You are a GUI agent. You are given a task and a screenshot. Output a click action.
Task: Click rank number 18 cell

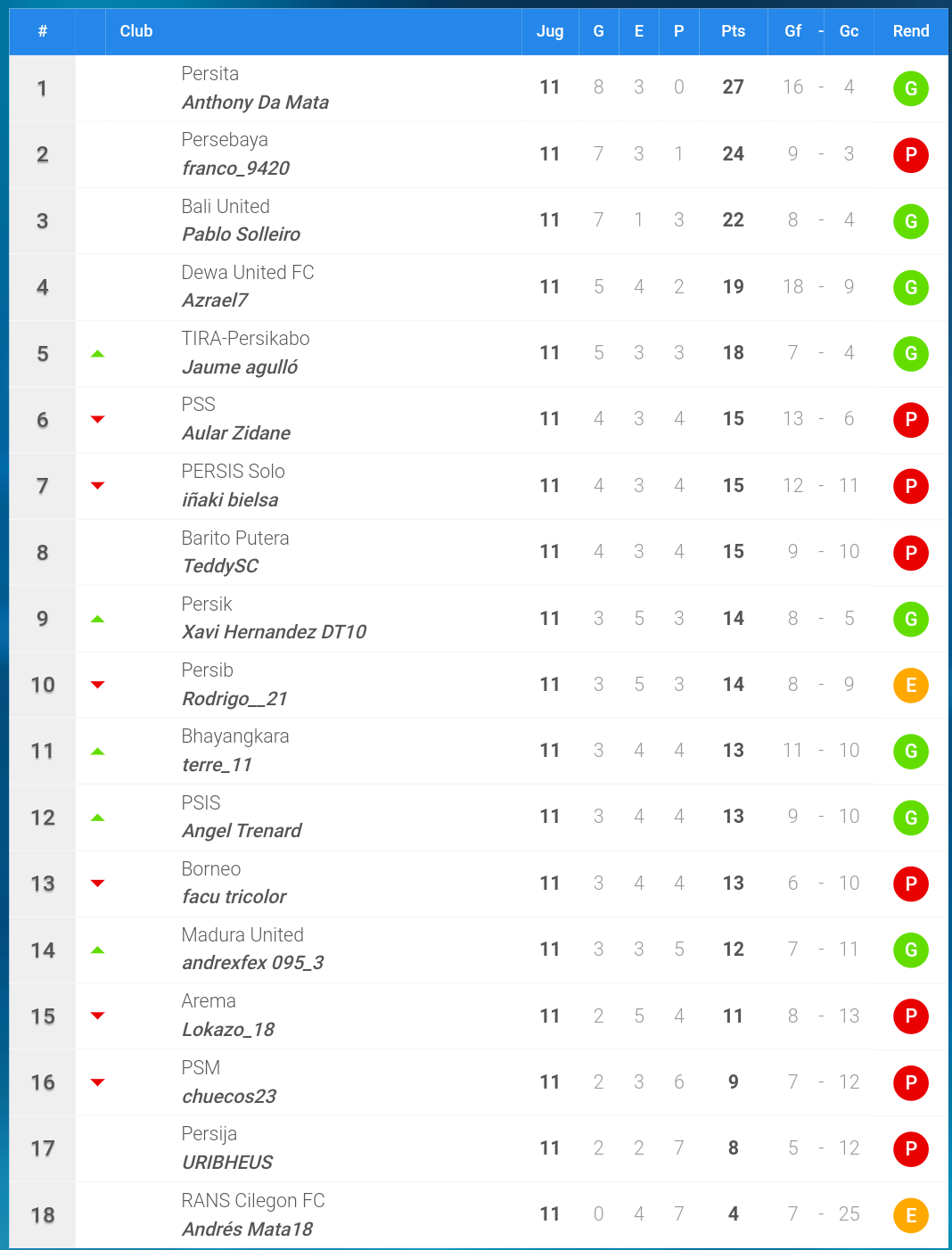[x=43, y=1215]
